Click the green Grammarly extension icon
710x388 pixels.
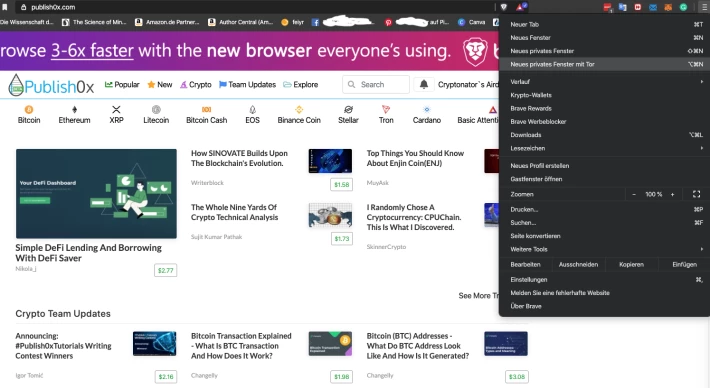[683, 7]
